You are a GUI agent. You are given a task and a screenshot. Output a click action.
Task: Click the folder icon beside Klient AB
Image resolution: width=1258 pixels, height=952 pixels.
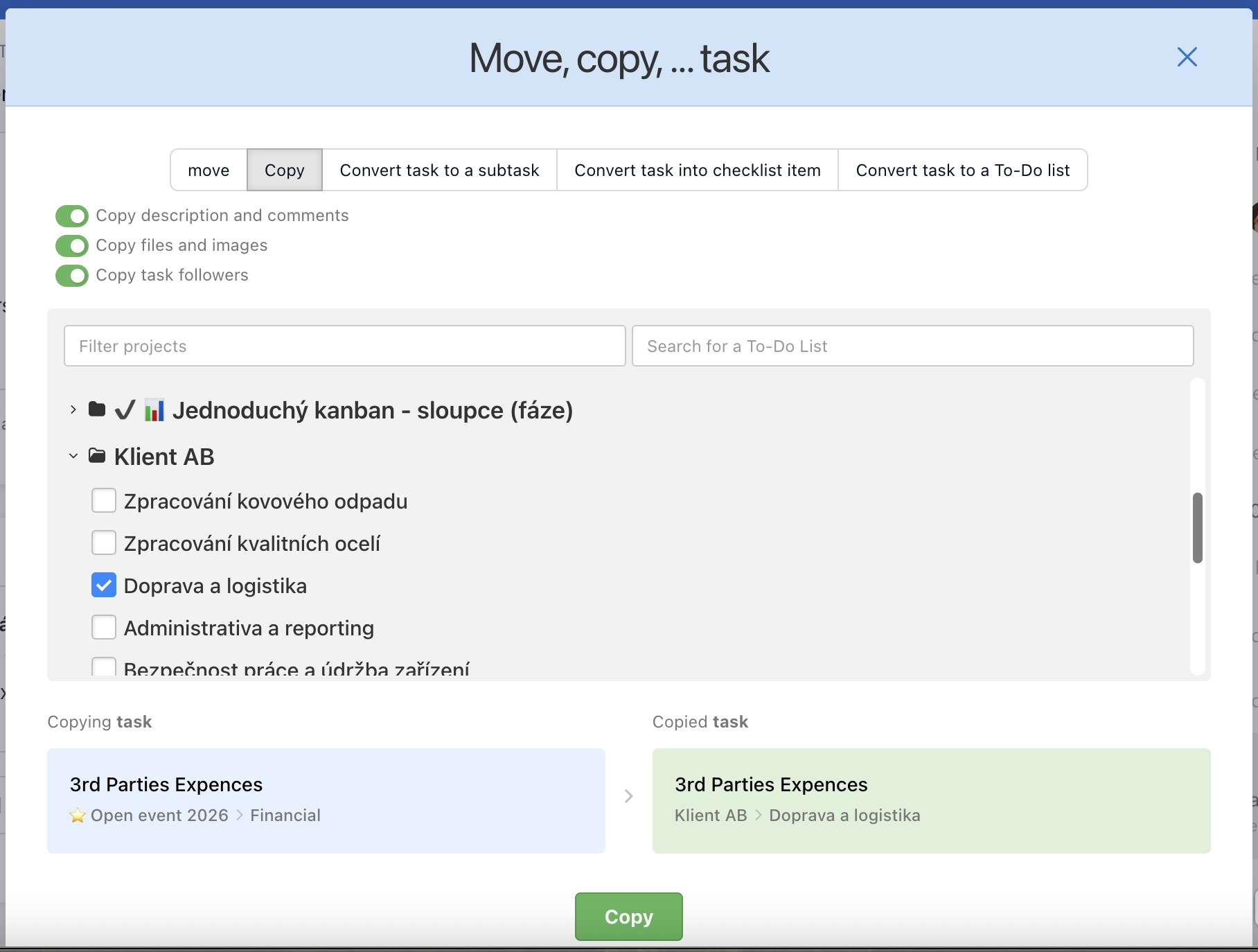[97, 456]
